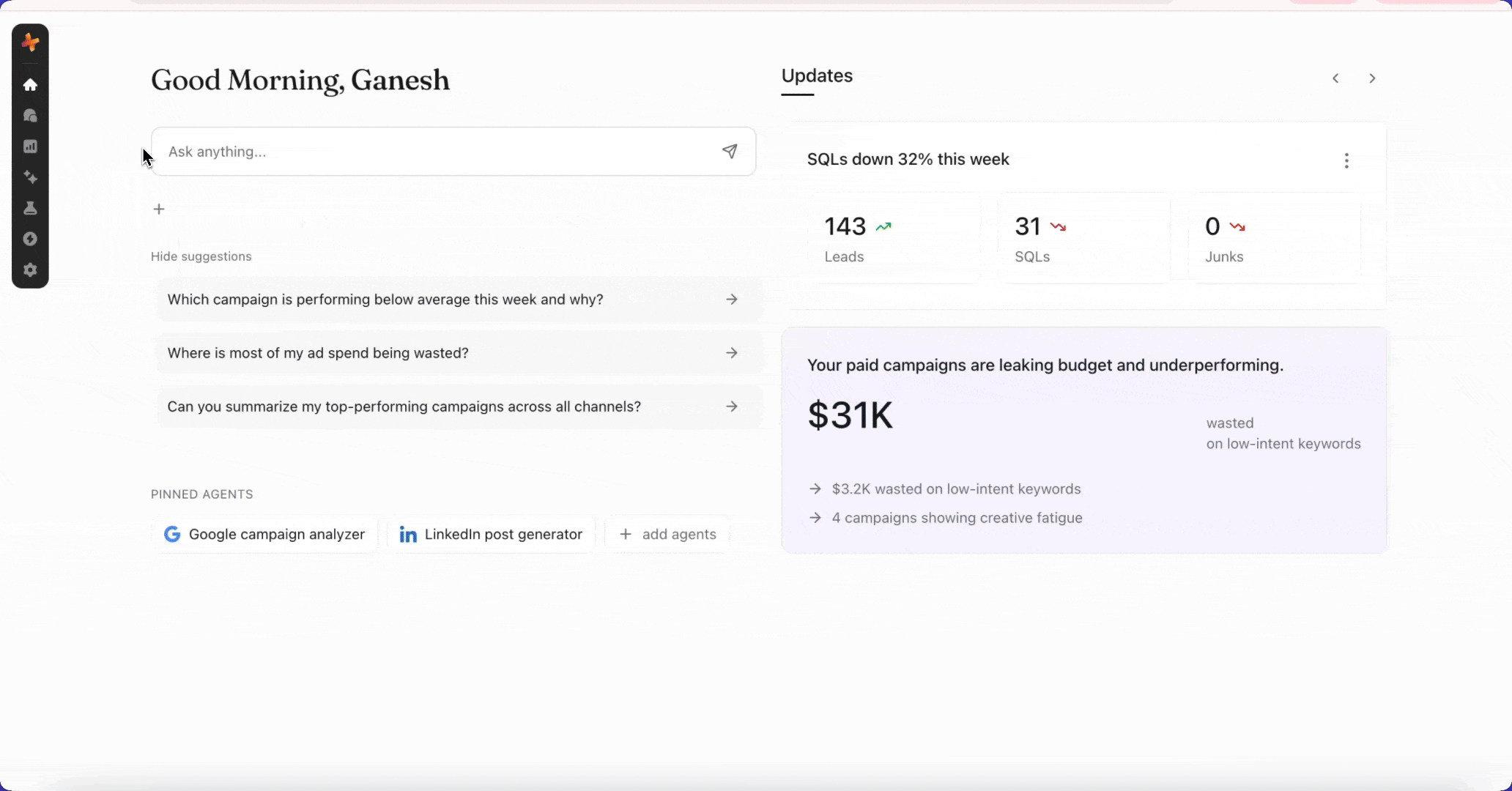Hide the suggested questions list
This screenshot has width=1512, height=791.
point(201,256)
